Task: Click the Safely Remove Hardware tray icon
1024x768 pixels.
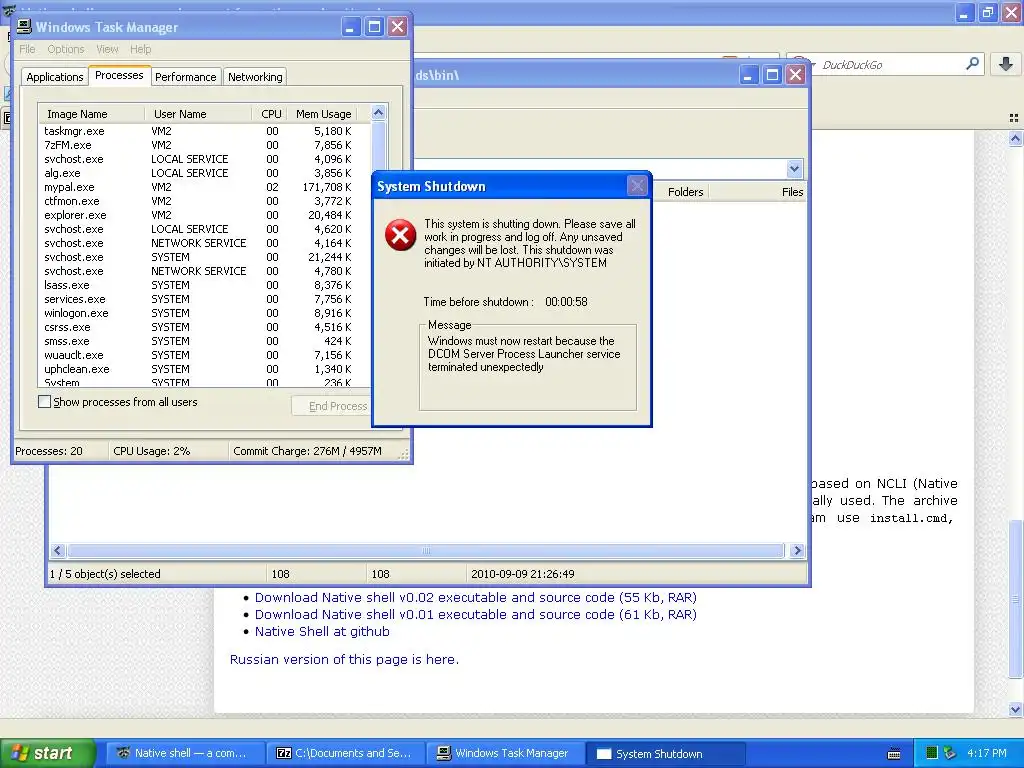Action: (x=950, y=753)
